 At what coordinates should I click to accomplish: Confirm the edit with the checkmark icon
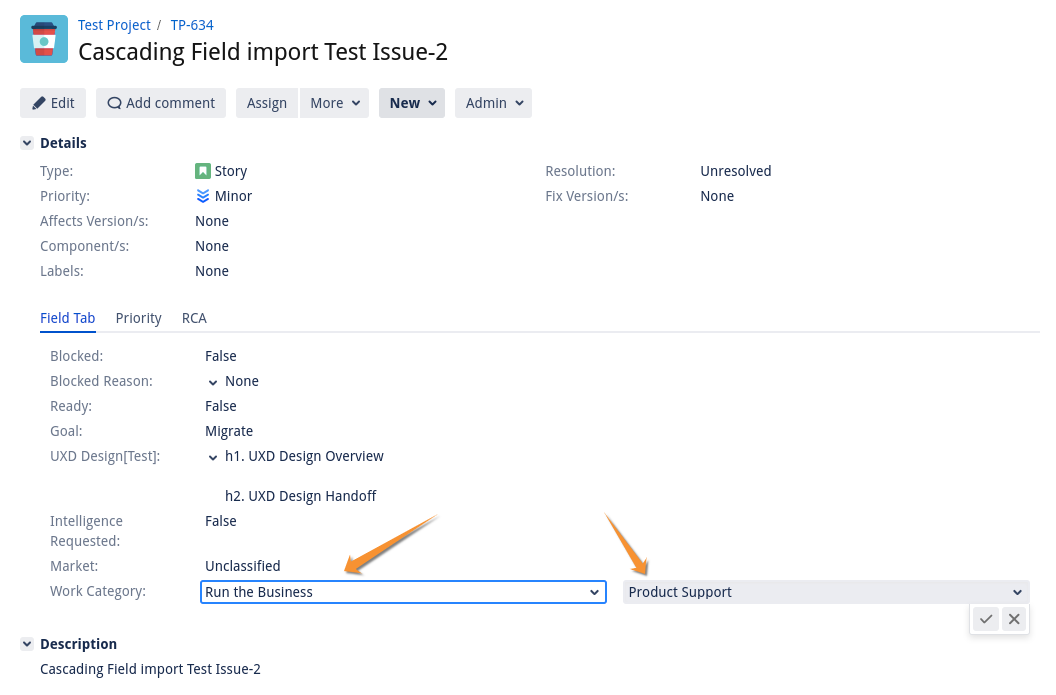985,619
